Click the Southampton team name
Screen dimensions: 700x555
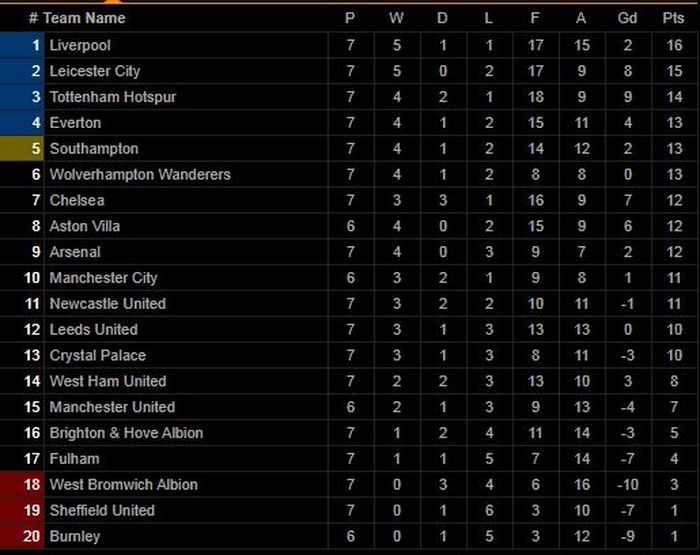click(x=94, y=149)
